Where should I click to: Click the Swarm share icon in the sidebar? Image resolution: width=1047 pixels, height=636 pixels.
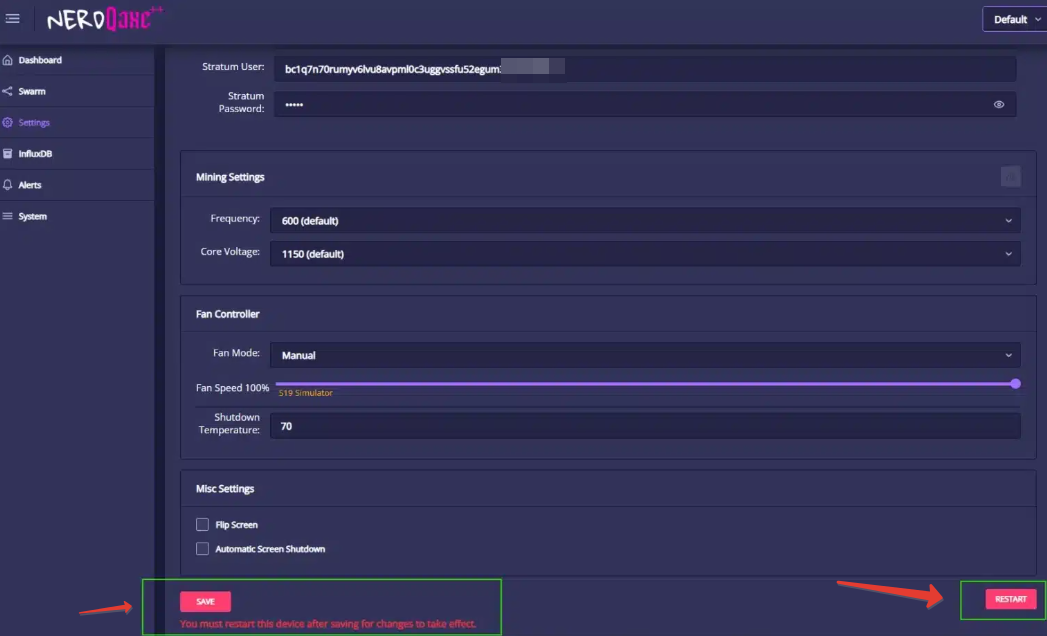[8, 91]
